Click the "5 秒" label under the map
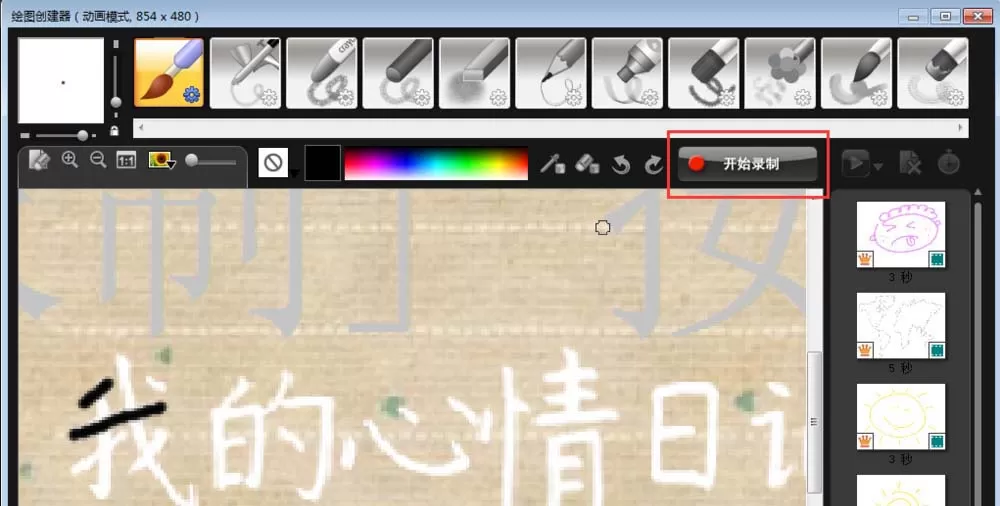Viewport: 1000px width, 506px height. [901, 368]
